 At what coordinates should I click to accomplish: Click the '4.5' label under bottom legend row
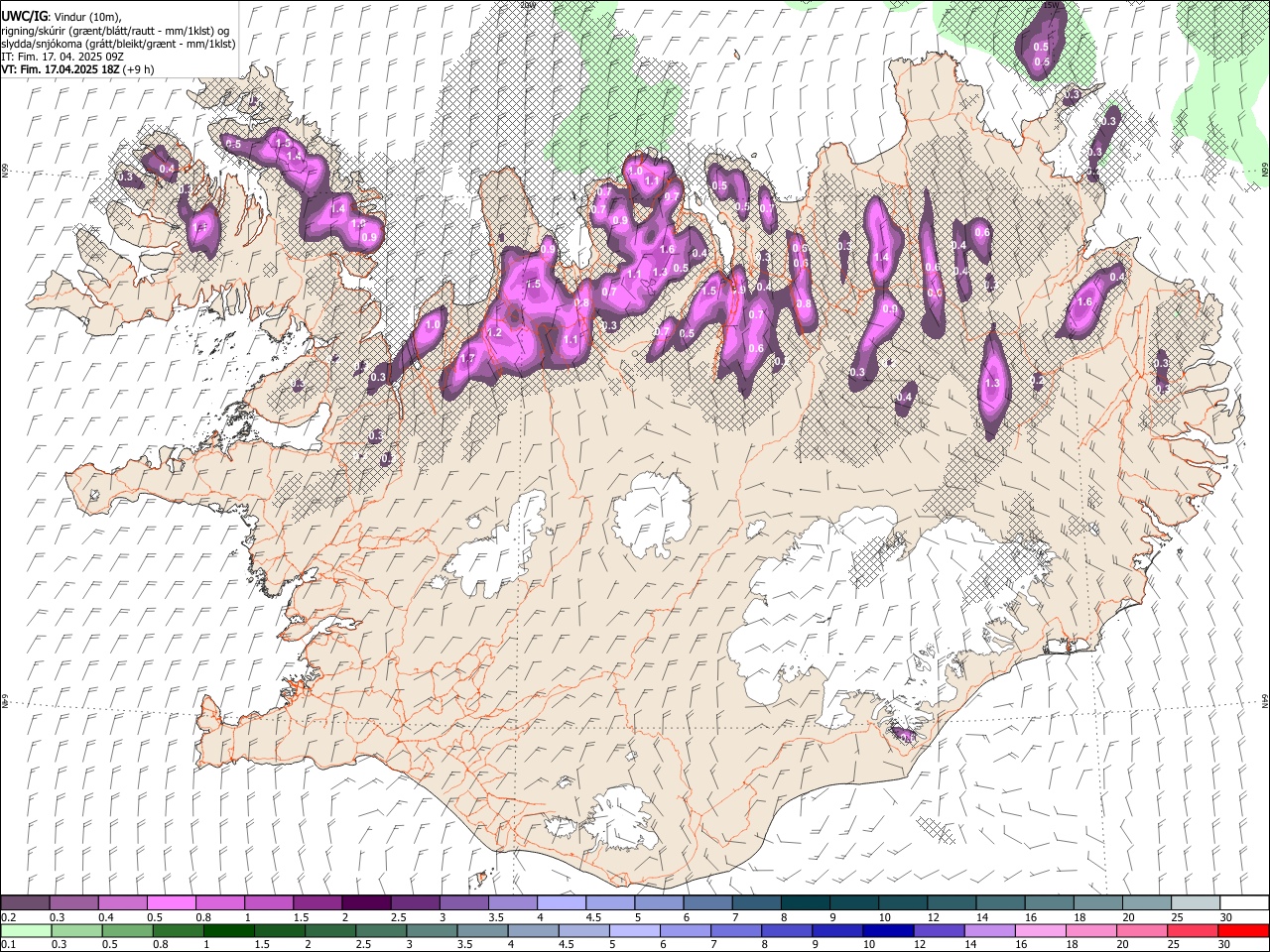pyautogui.click(x=567, y=944)
